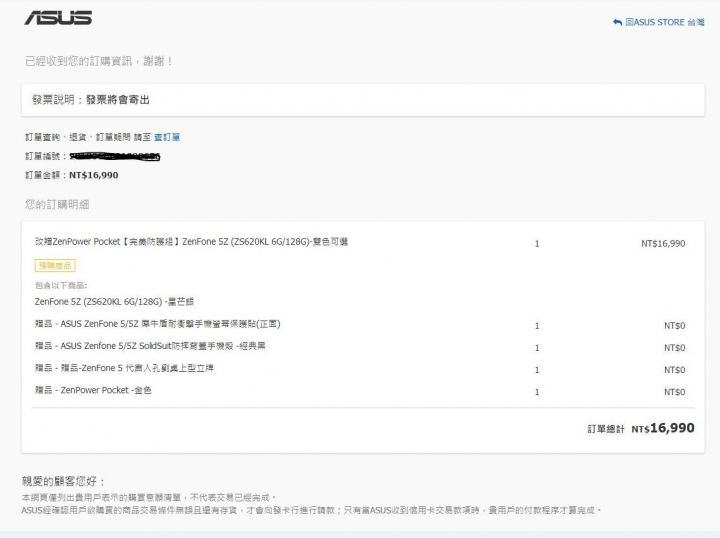Click the 訂單總計 order total NT$16,990
This screenshot has height=538, width=720.
click(641, 428)
